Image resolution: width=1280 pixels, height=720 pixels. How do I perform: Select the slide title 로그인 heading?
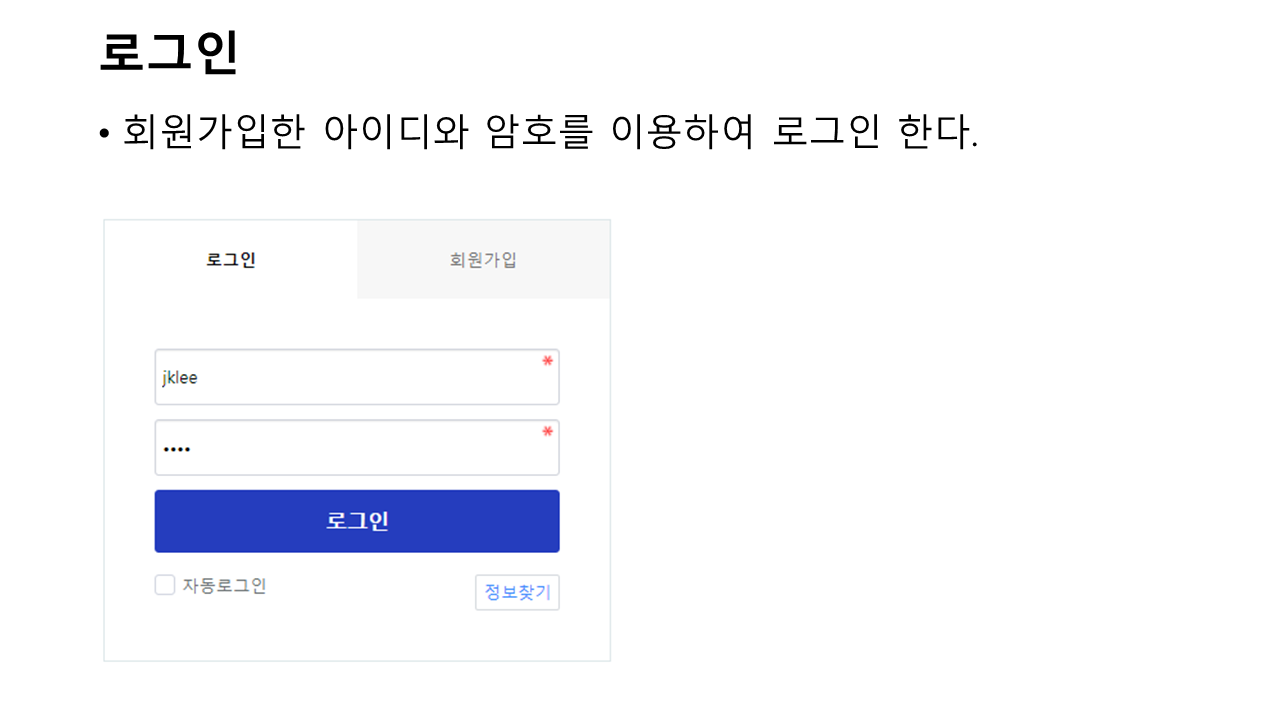tap(169, 52)
